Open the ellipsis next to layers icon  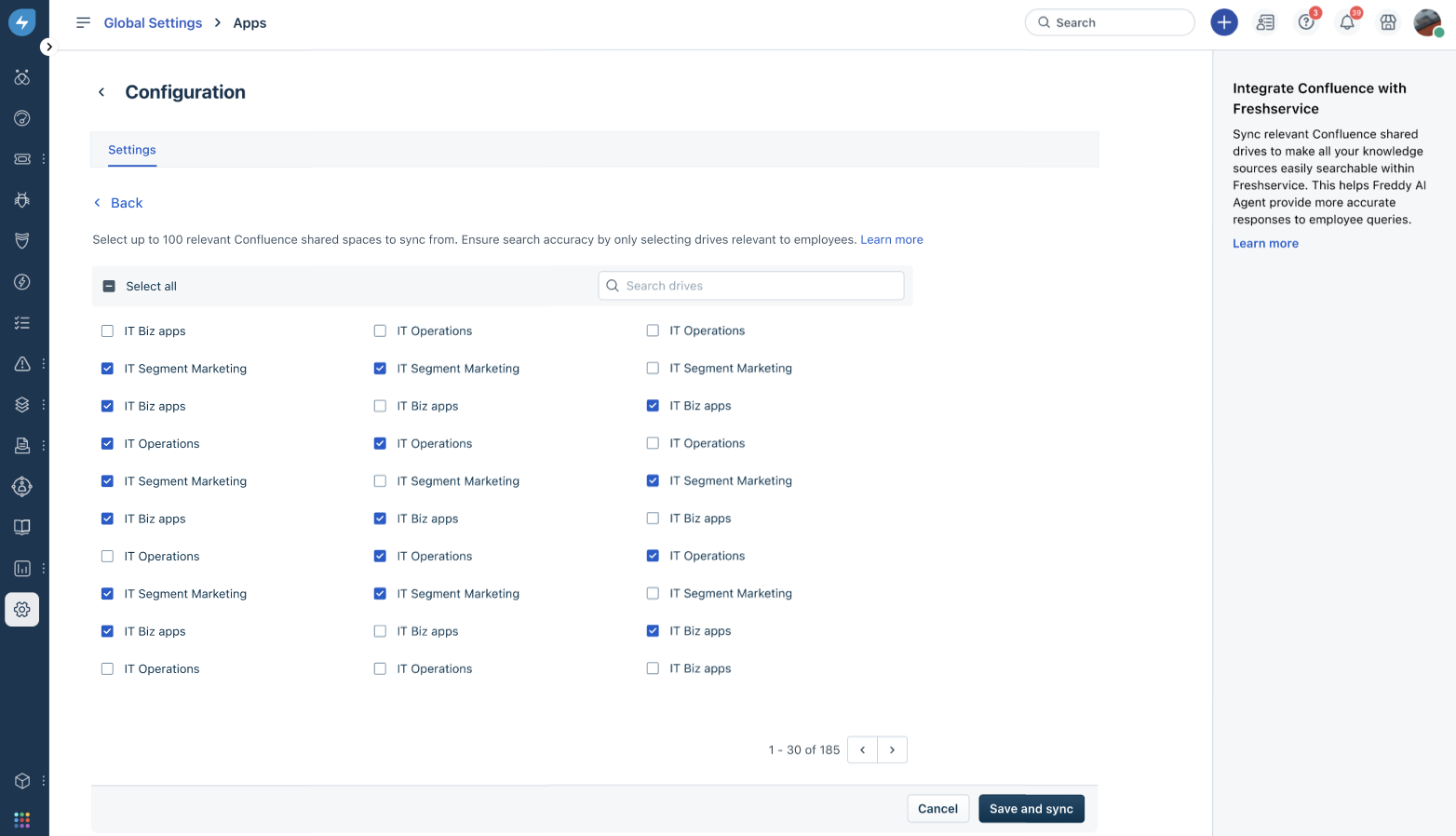tap(44, 405)
